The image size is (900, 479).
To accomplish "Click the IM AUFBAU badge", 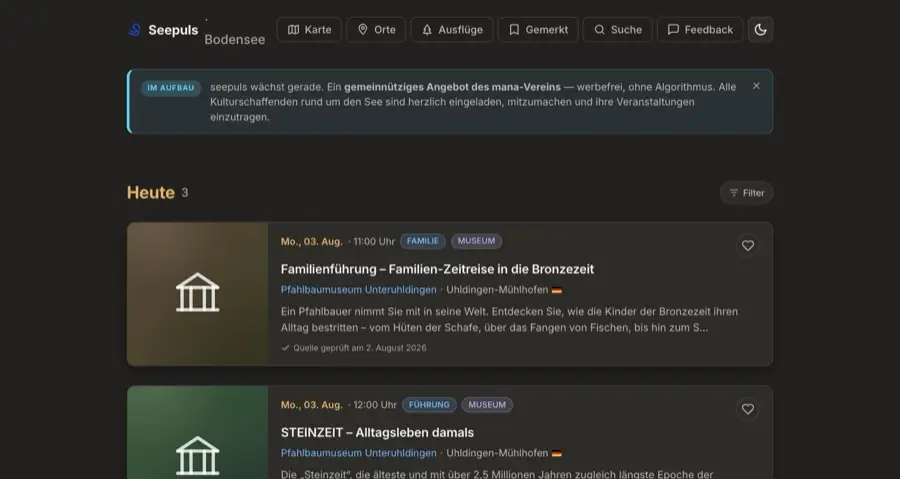I will click(x=171, y=88).
